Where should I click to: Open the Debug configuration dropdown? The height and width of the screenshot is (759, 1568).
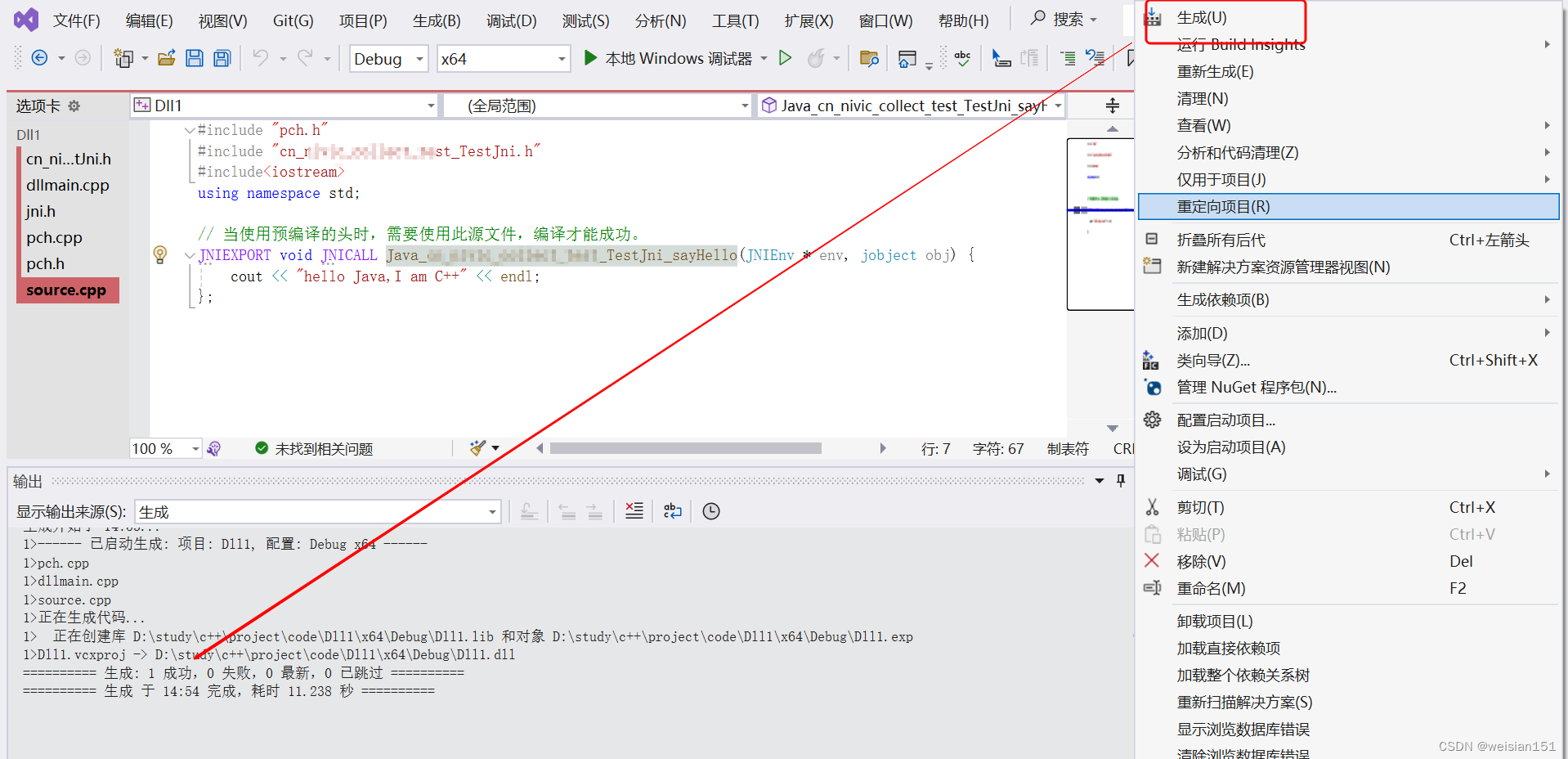pos(389,59)
